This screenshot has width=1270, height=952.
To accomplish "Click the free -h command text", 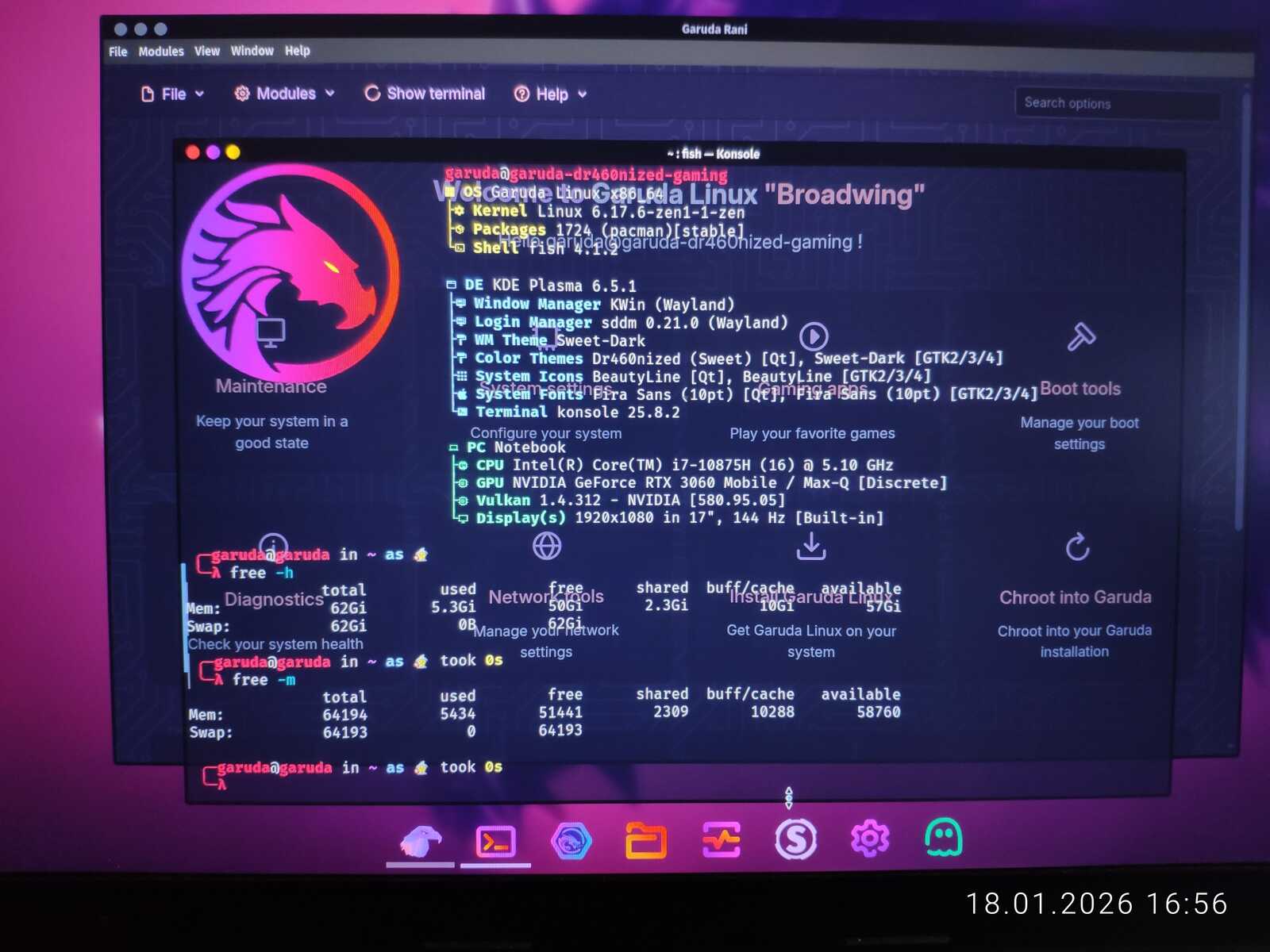I will 262,573.
